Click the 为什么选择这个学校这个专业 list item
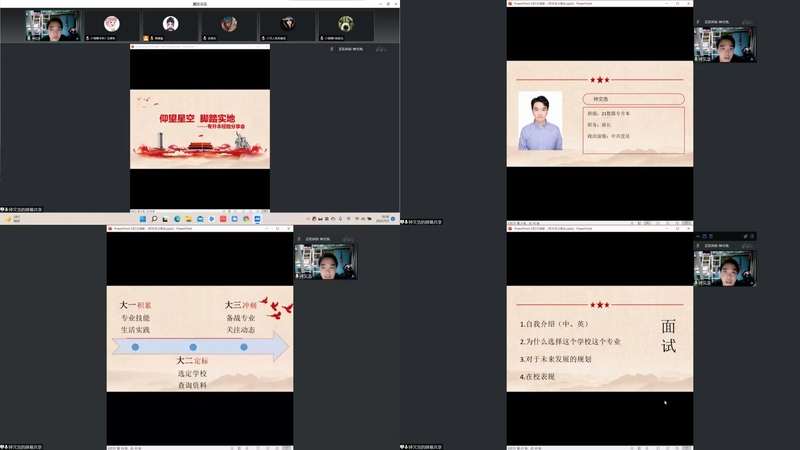800x450 pixels. [x=572, y=342]
